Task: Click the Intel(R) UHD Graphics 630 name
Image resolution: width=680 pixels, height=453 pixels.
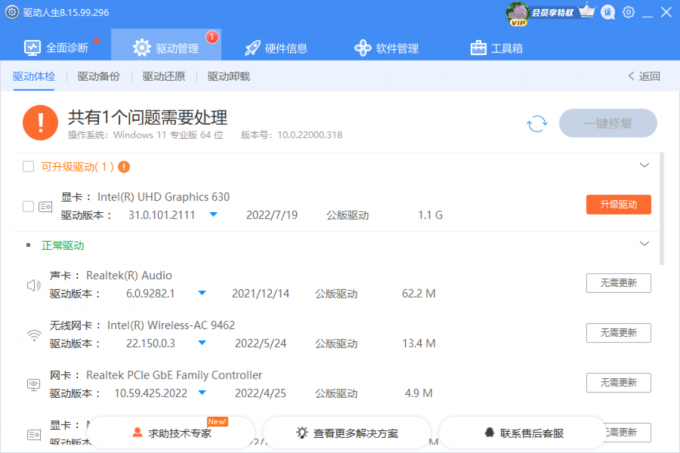Action: click(163, 197)
